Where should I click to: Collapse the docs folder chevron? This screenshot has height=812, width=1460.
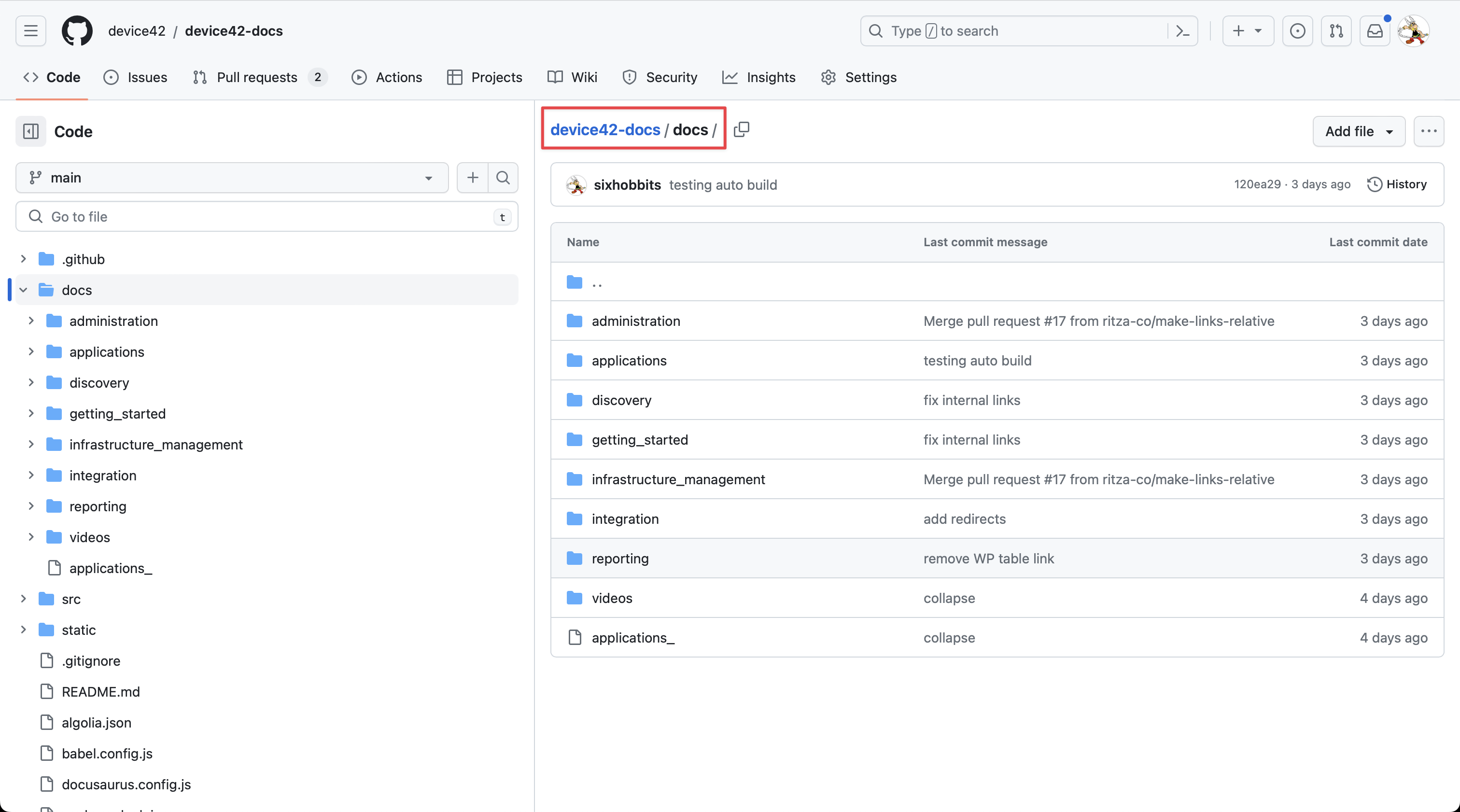coord(23,290)
